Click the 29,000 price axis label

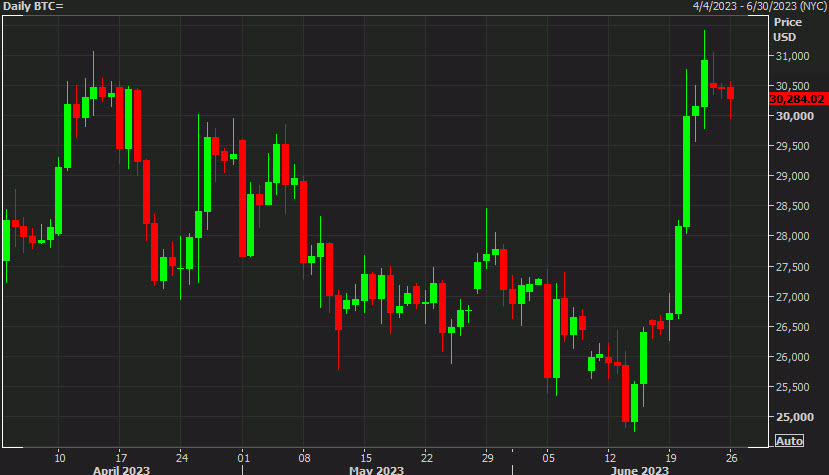792,177
